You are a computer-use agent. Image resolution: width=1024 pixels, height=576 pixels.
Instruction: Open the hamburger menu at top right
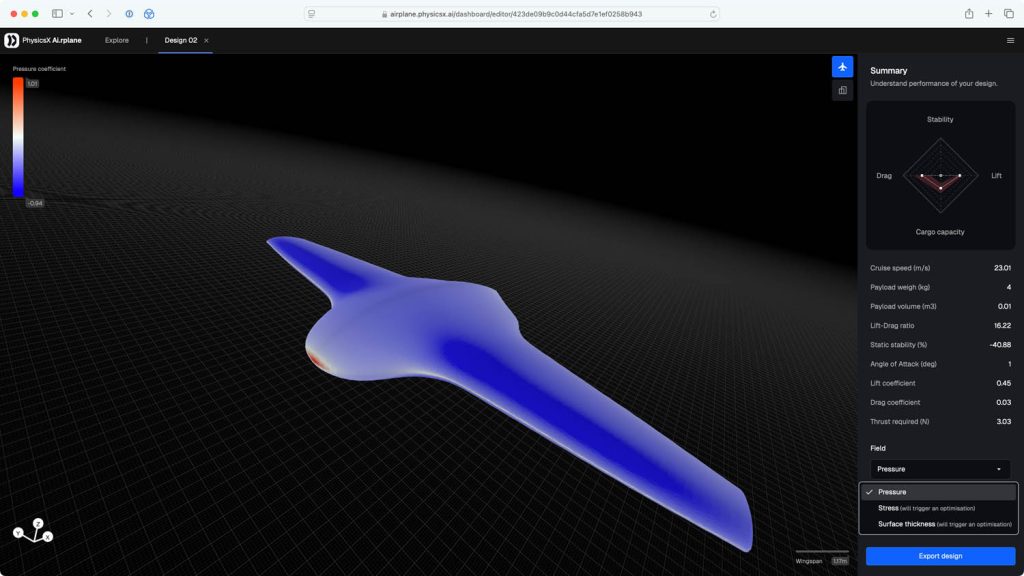[x=1010, y=40]
